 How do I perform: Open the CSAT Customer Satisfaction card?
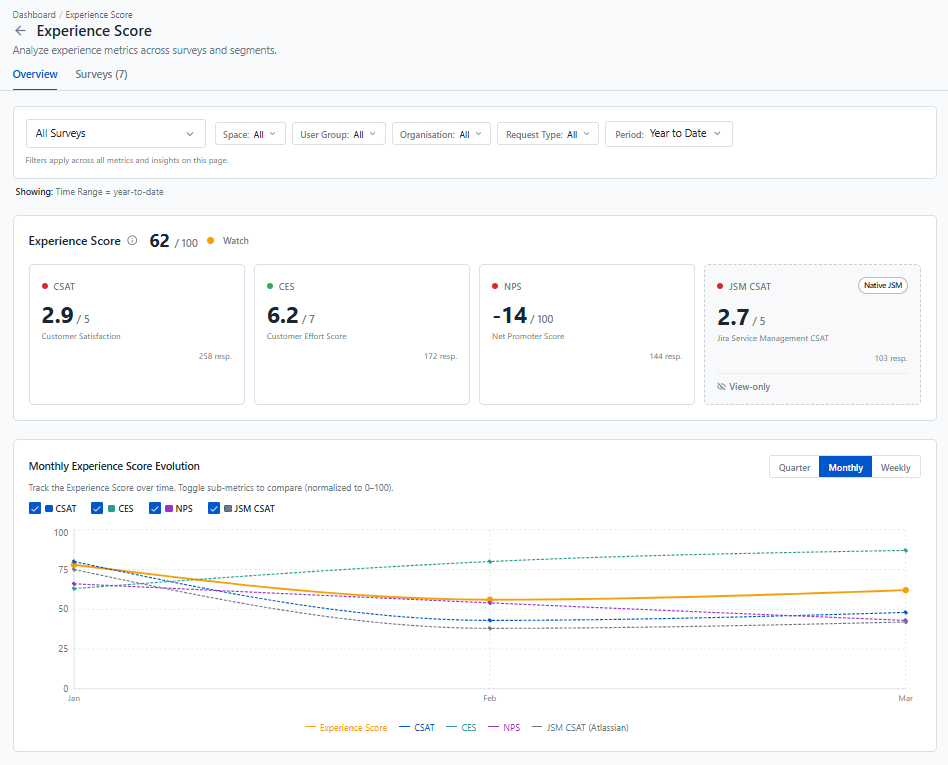tap(137, 334)
